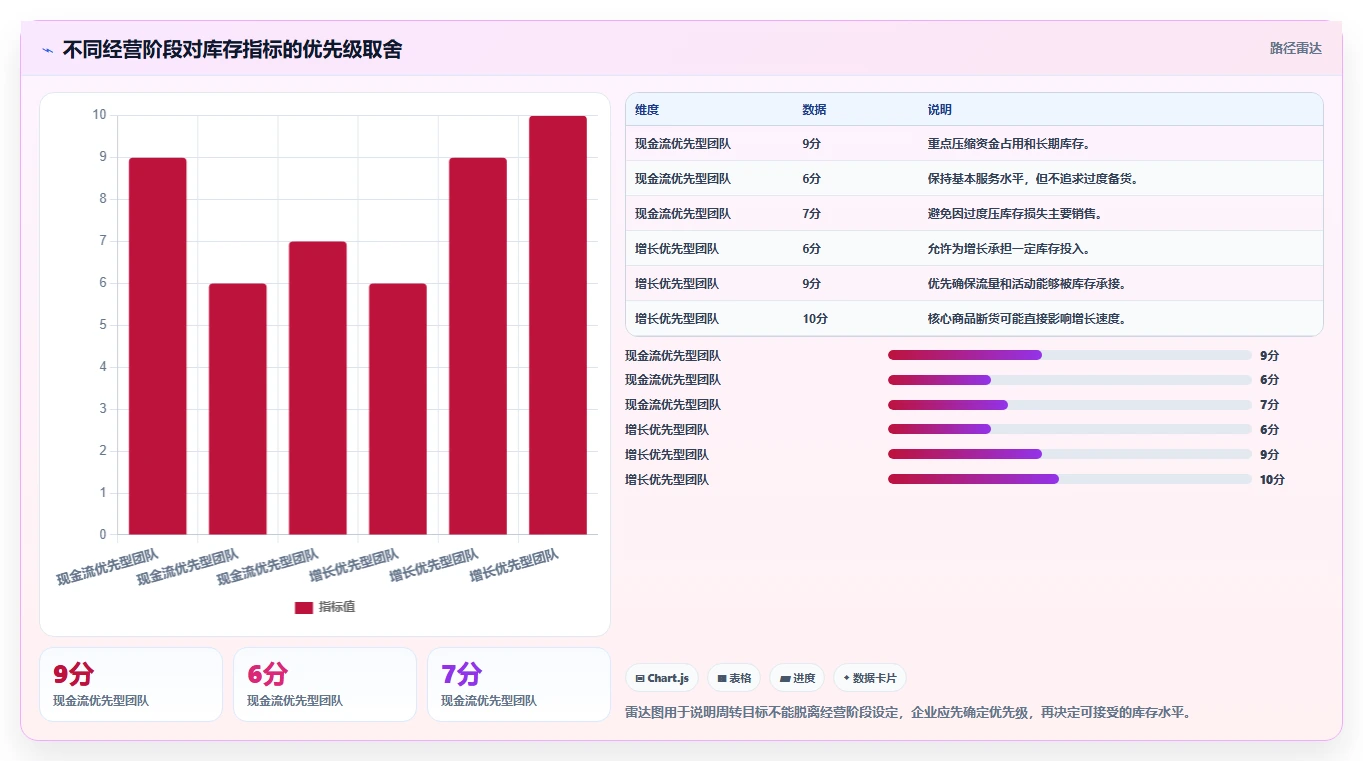Click the 数据卡片 tag pill
Screen dimensions: 1363x761
point(870,678)
